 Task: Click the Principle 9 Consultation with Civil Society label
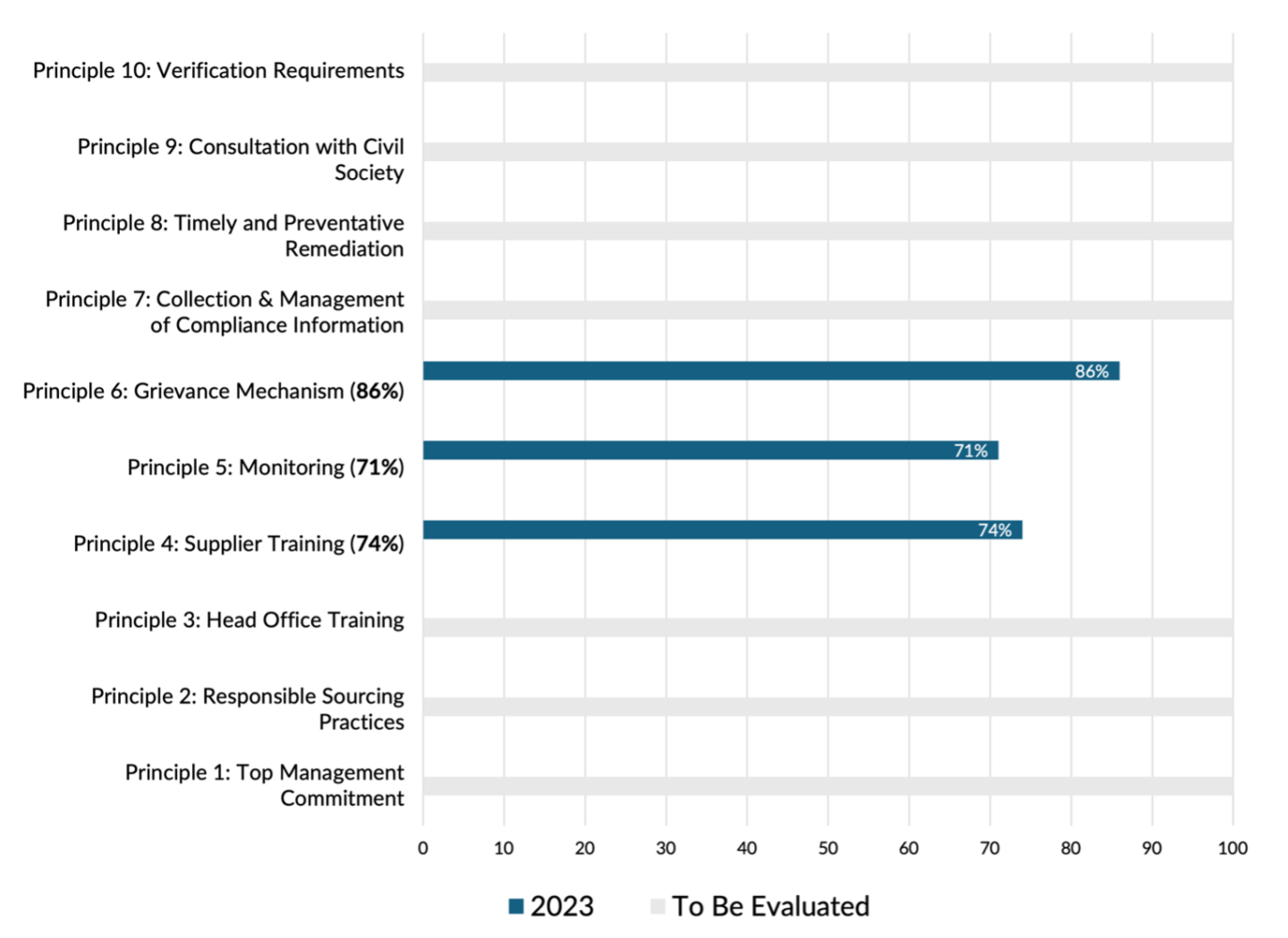pyautogui.click(x=241, y=159)
